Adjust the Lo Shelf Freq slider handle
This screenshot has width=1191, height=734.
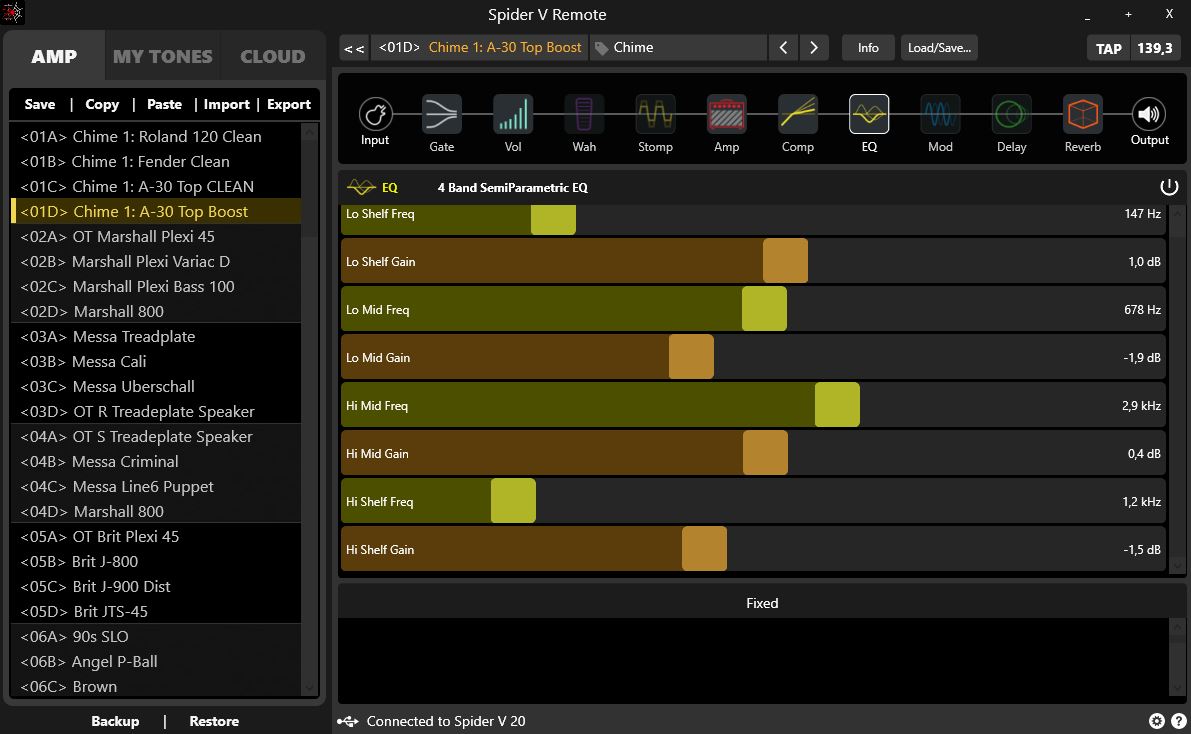click(x=553, y=220)
